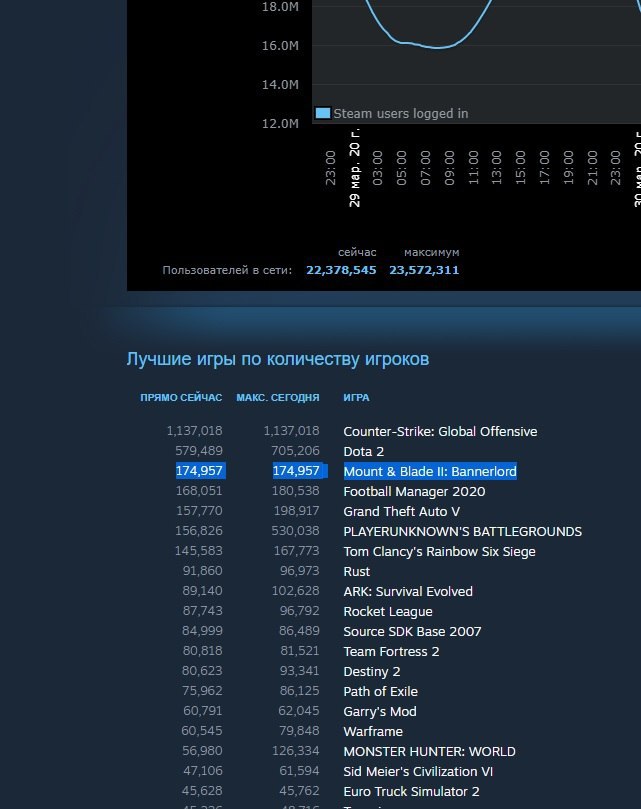The image size is (641, 809).
Task: Open the Dota 2 game link
Action: click(x=364, y=451)
